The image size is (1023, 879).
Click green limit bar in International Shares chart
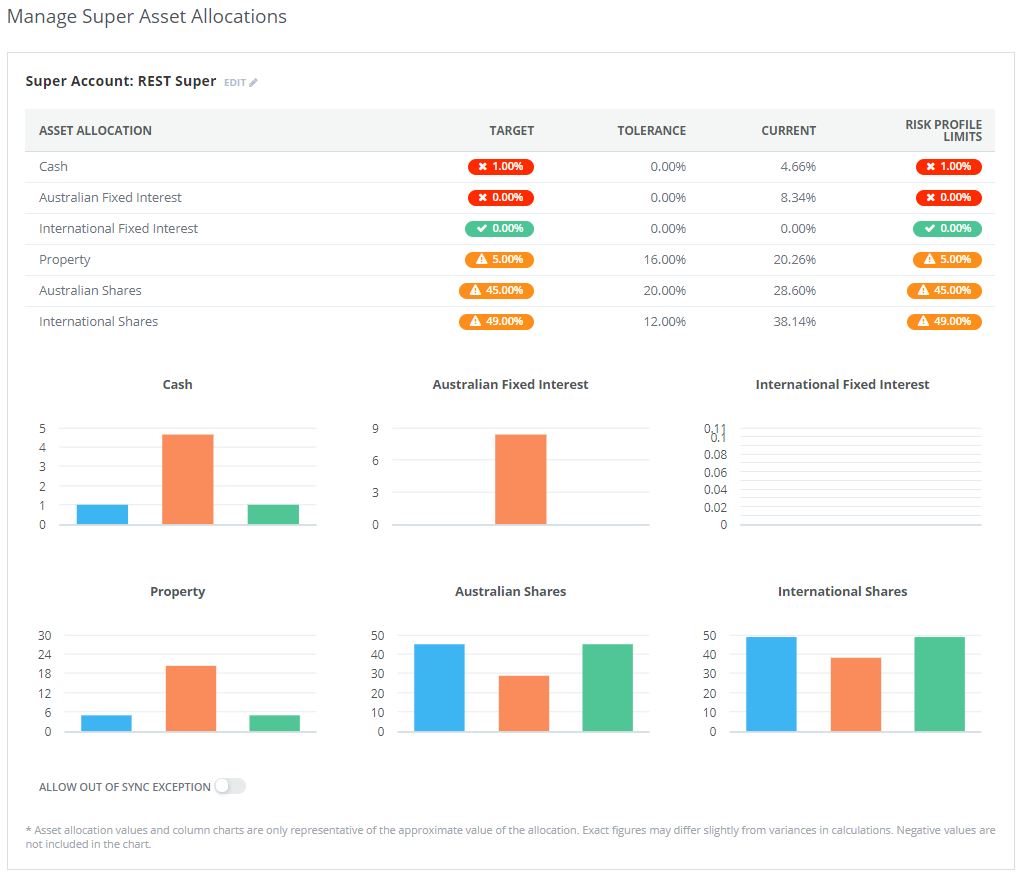point(939,684)
